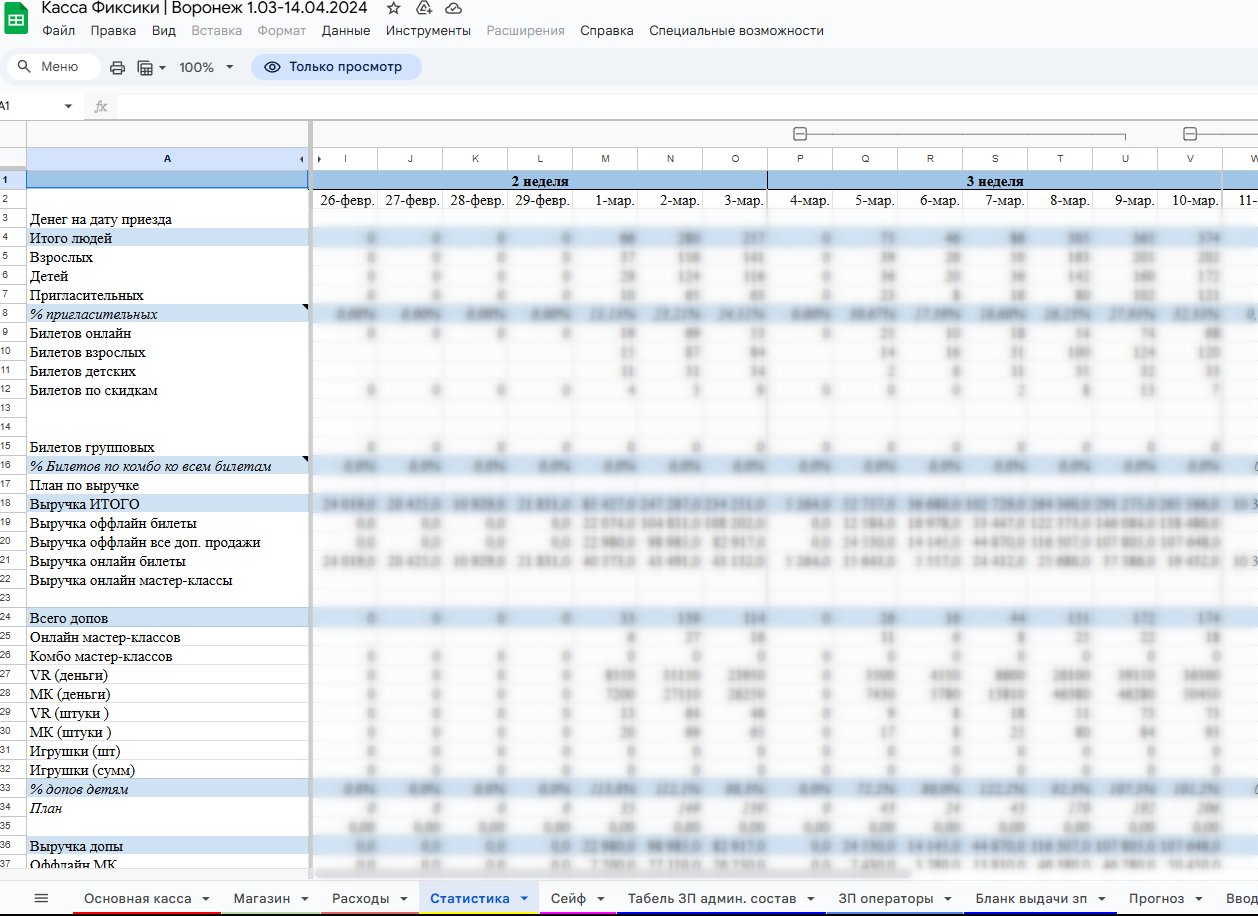The width and height of the screenshot is (1258, 916).
Task: Switch to Табель ЗП админ. состав sheet
Action: pos(712,898)
